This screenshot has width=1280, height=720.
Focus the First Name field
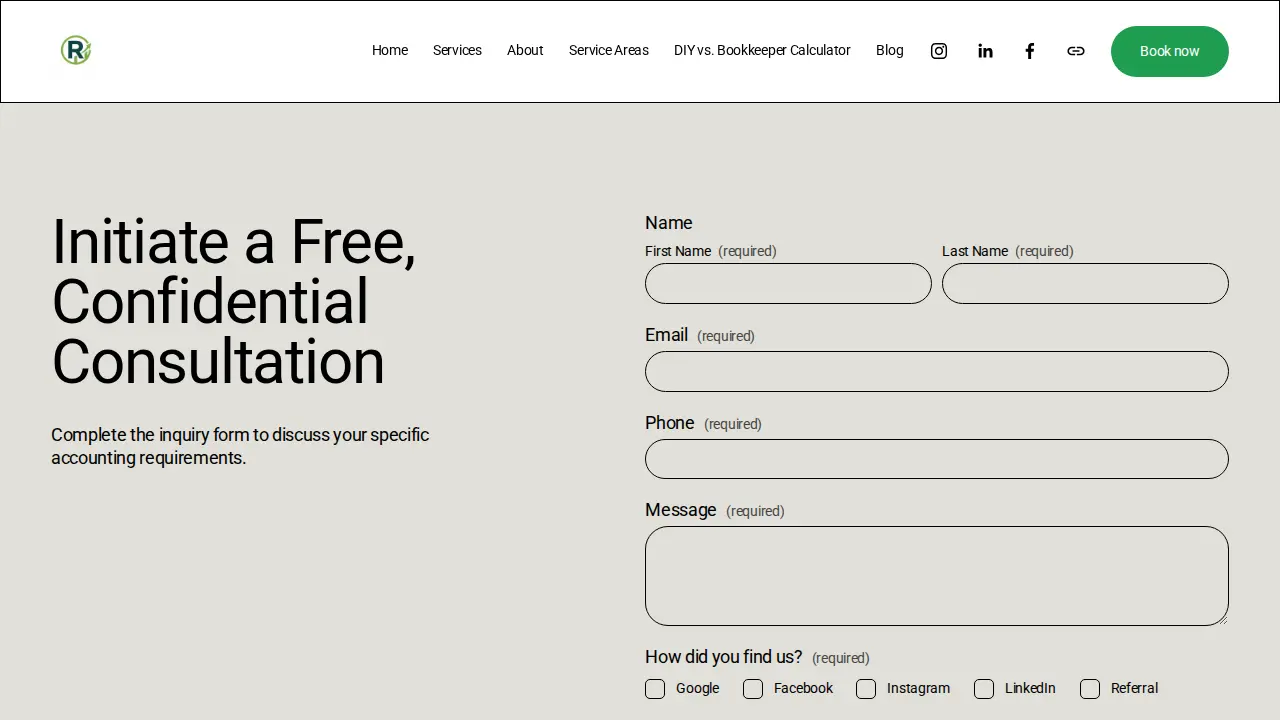(788, 284)
